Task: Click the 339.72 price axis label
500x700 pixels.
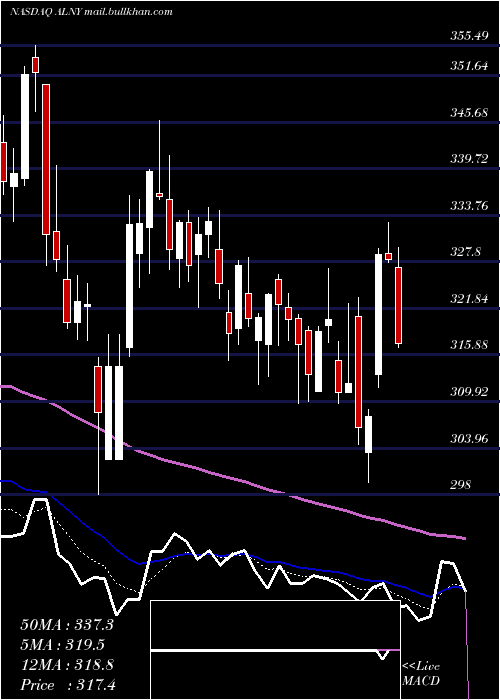Action: tap(469, 159)
